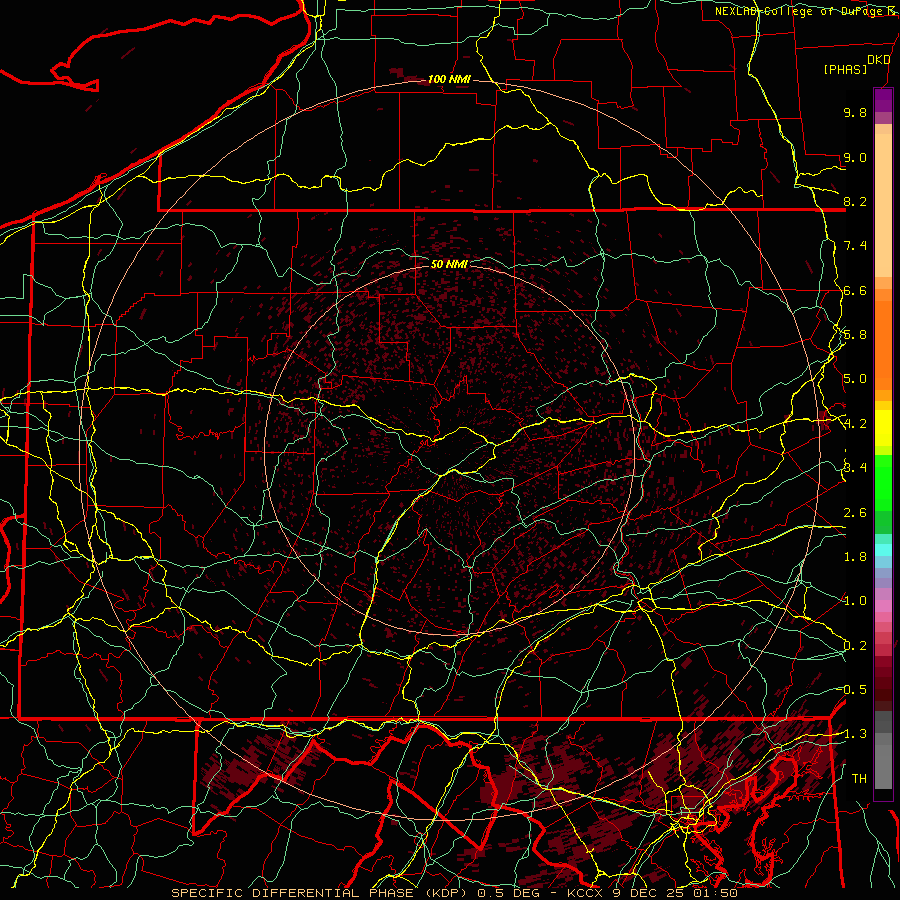
Task: Click the 0.2 value on the scale
Action: 855,646
